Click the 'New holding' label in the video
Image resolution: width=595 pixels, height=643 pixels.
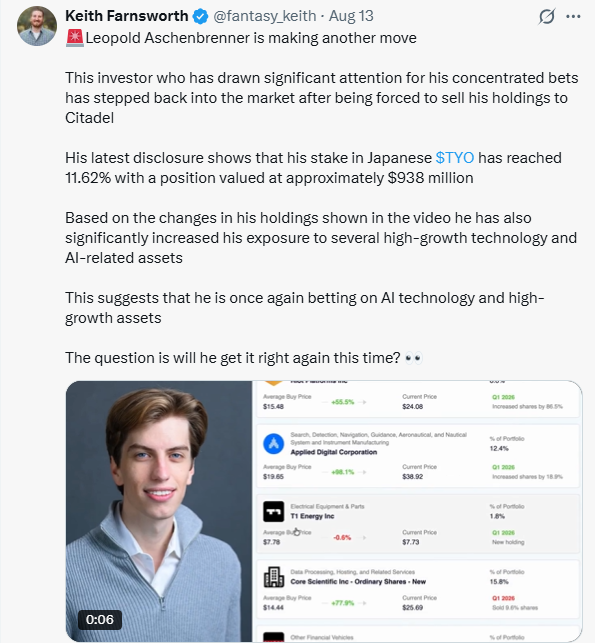(x=508, y=542)
